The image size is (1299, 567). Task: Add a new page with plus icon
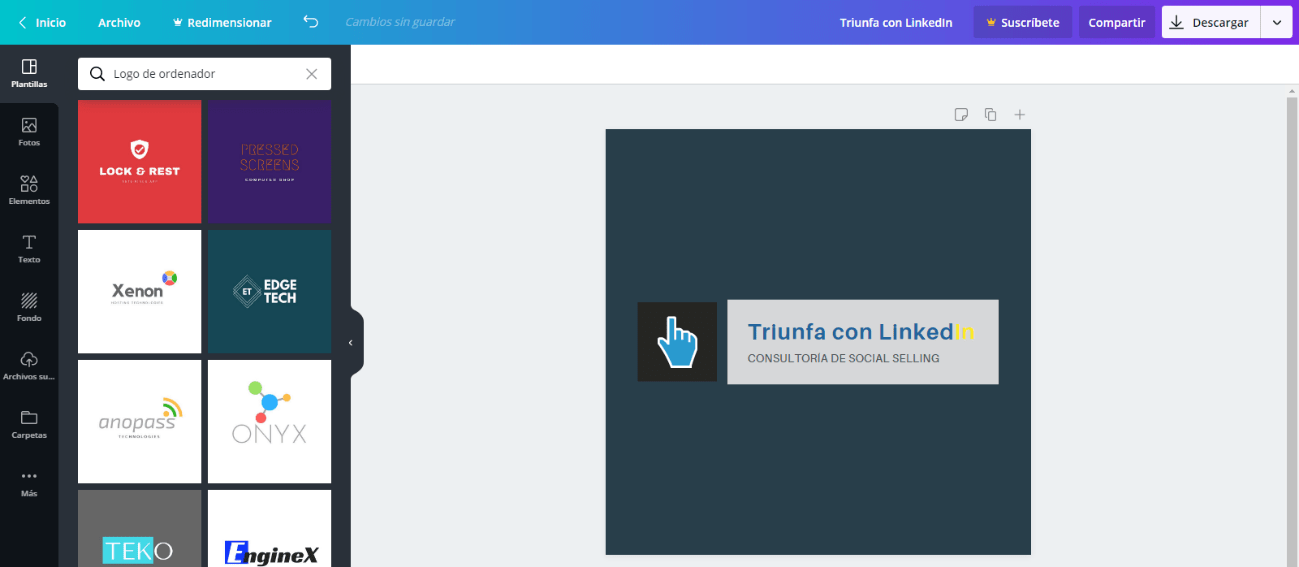click(x=1020, y=115)
